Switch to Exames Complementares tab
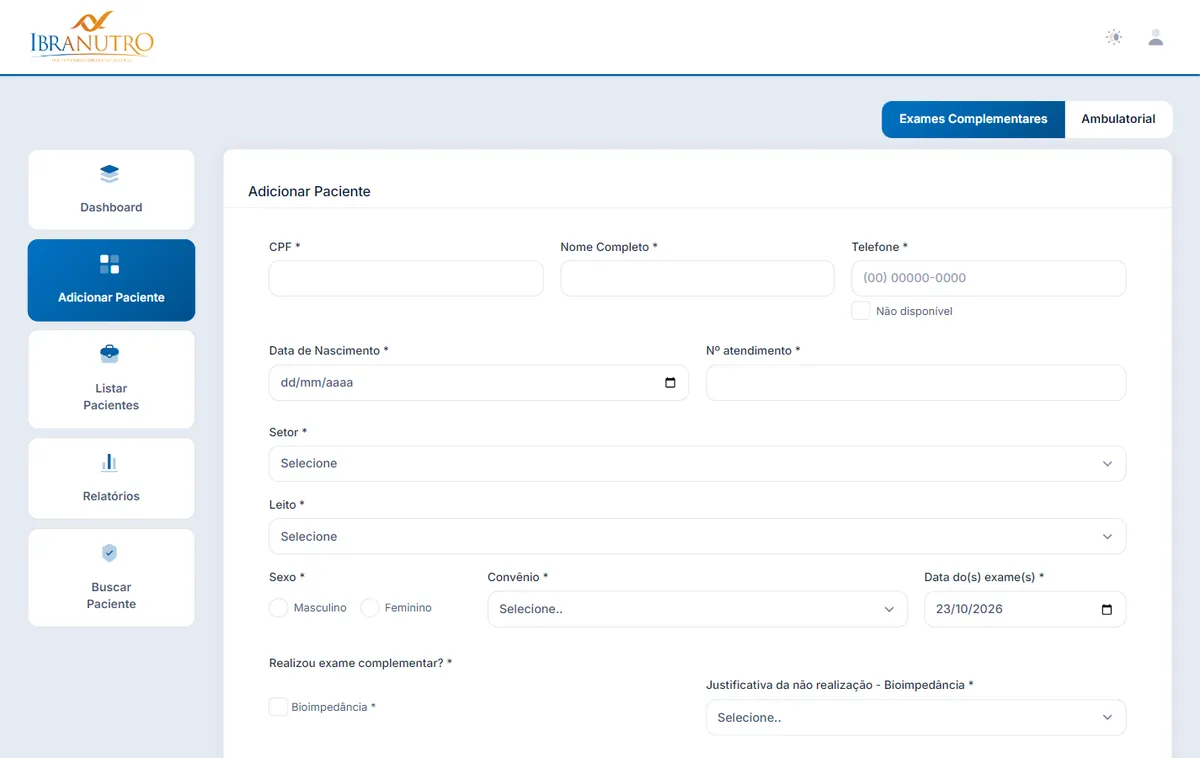 click(x=973, y=119)
